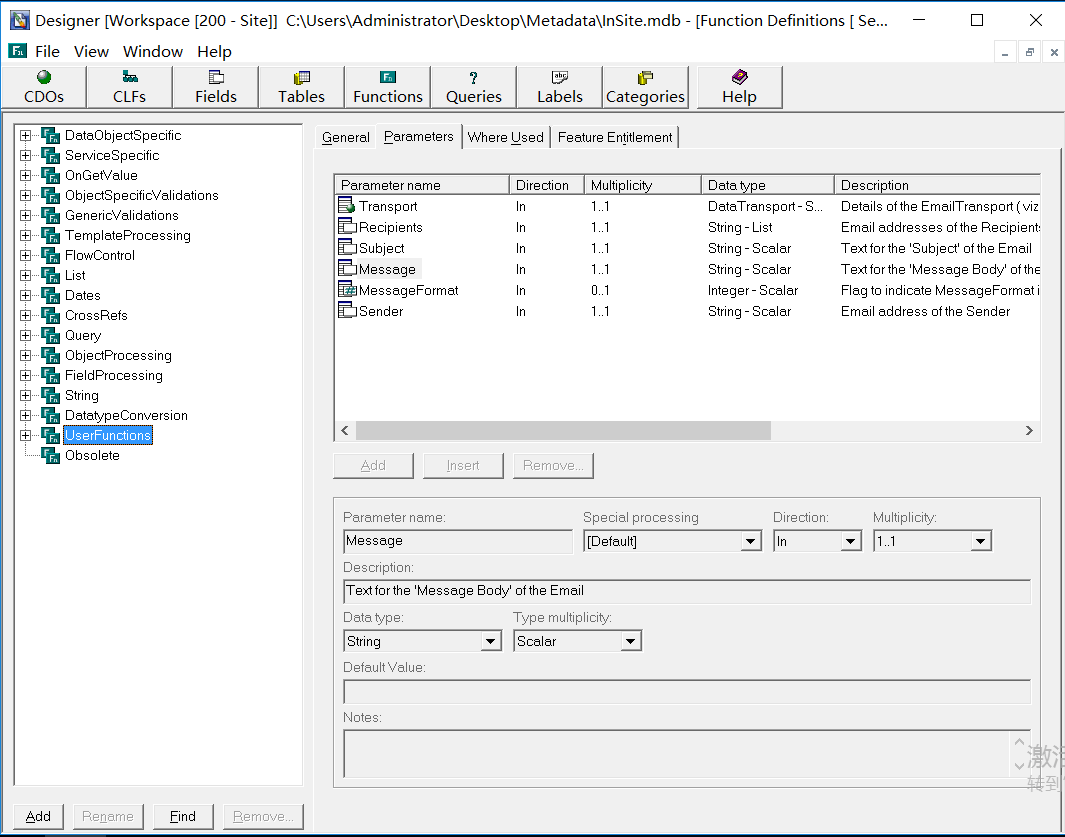Open the CDOs toolbar section
The image size is (1065, 837).
click(x=44, y=87)
